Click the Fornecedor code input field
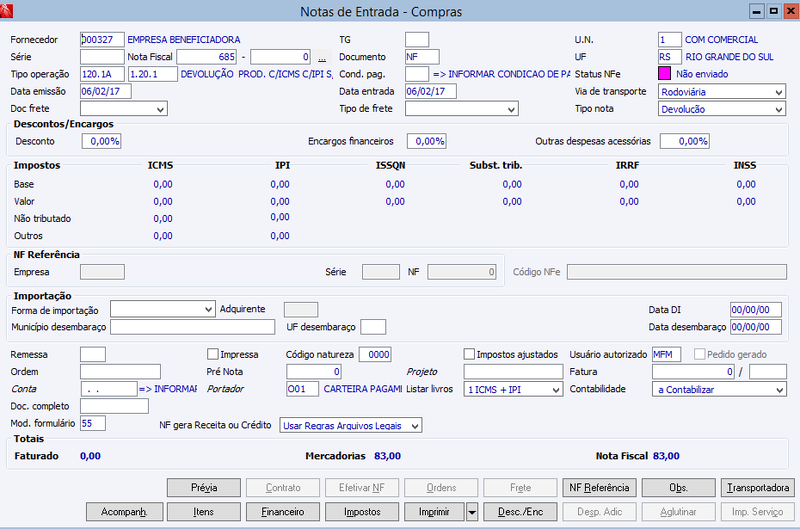Screen dimensions: 800x529 click(102, 39)
